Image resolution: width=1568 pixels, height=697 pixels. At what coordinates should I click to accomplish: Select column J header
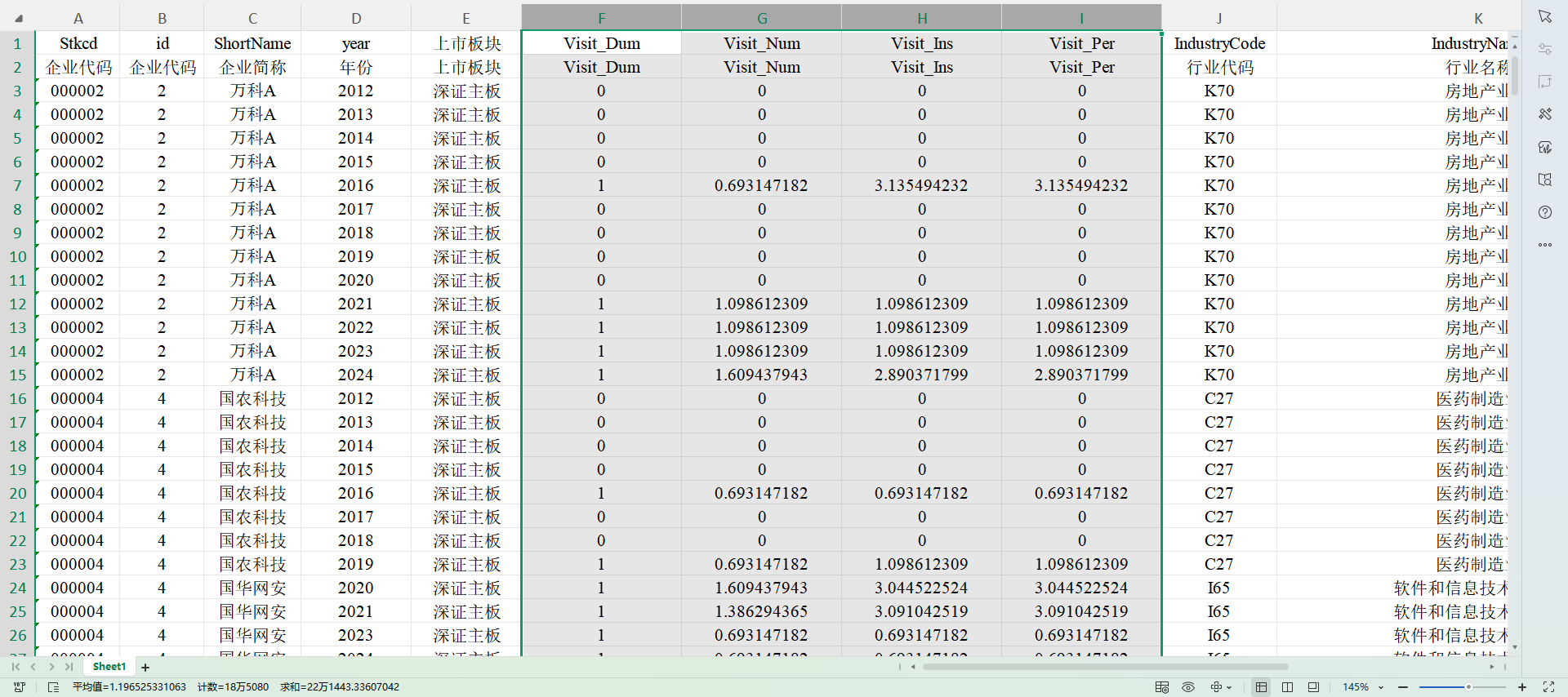point(1218,18)
